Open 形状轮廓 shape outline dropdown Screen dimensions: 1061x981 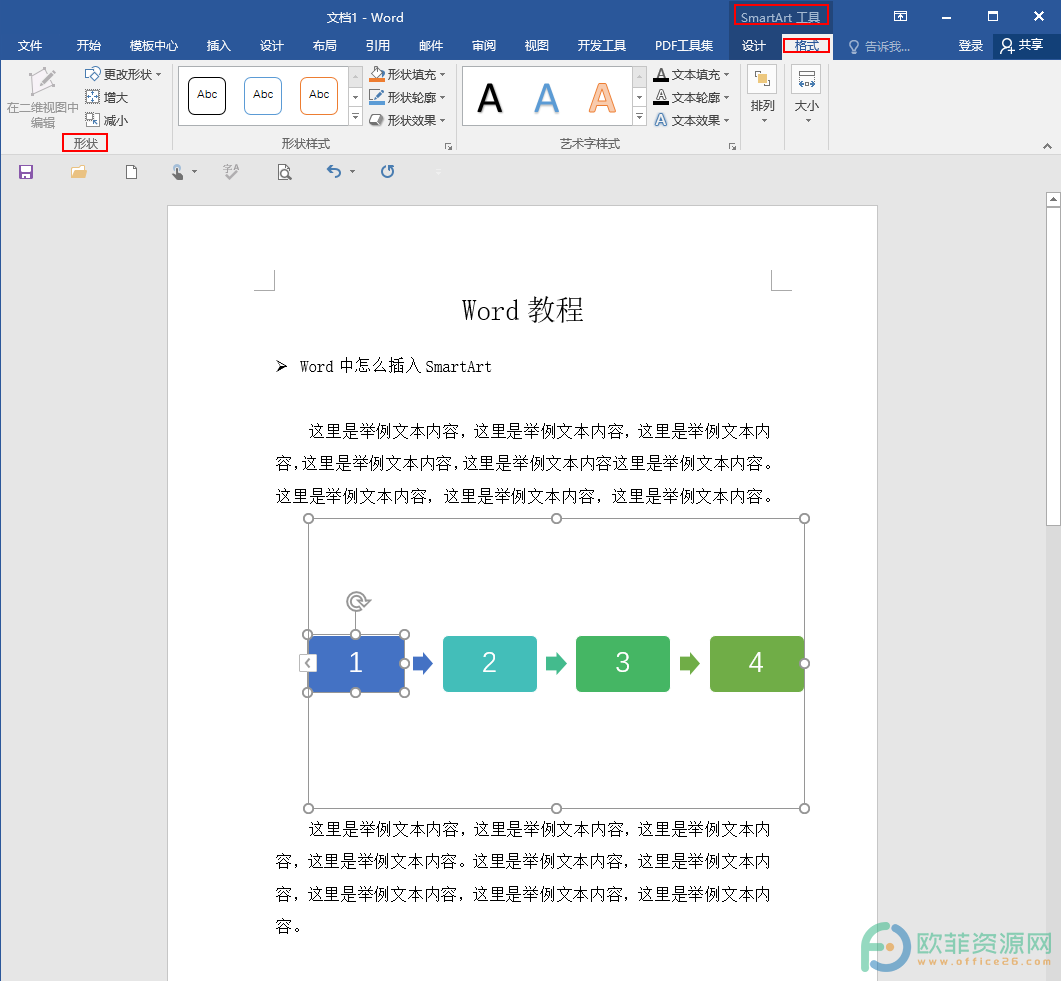407,97
